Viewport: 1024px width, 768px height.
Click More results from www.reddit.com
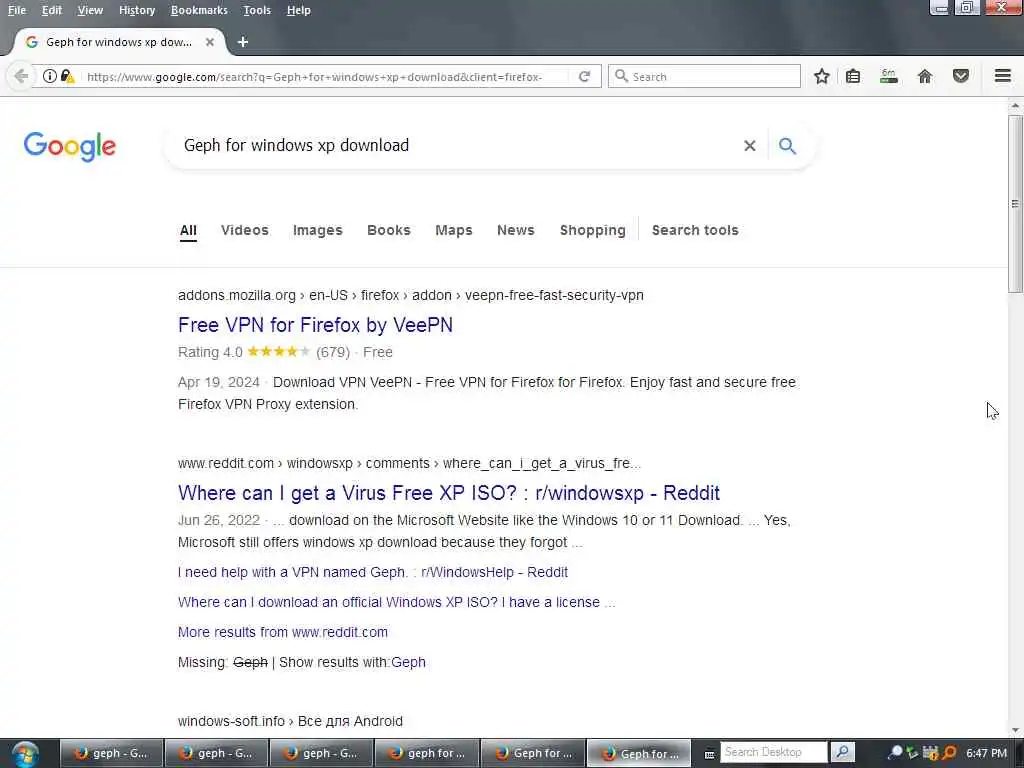[x=283, y=632]
